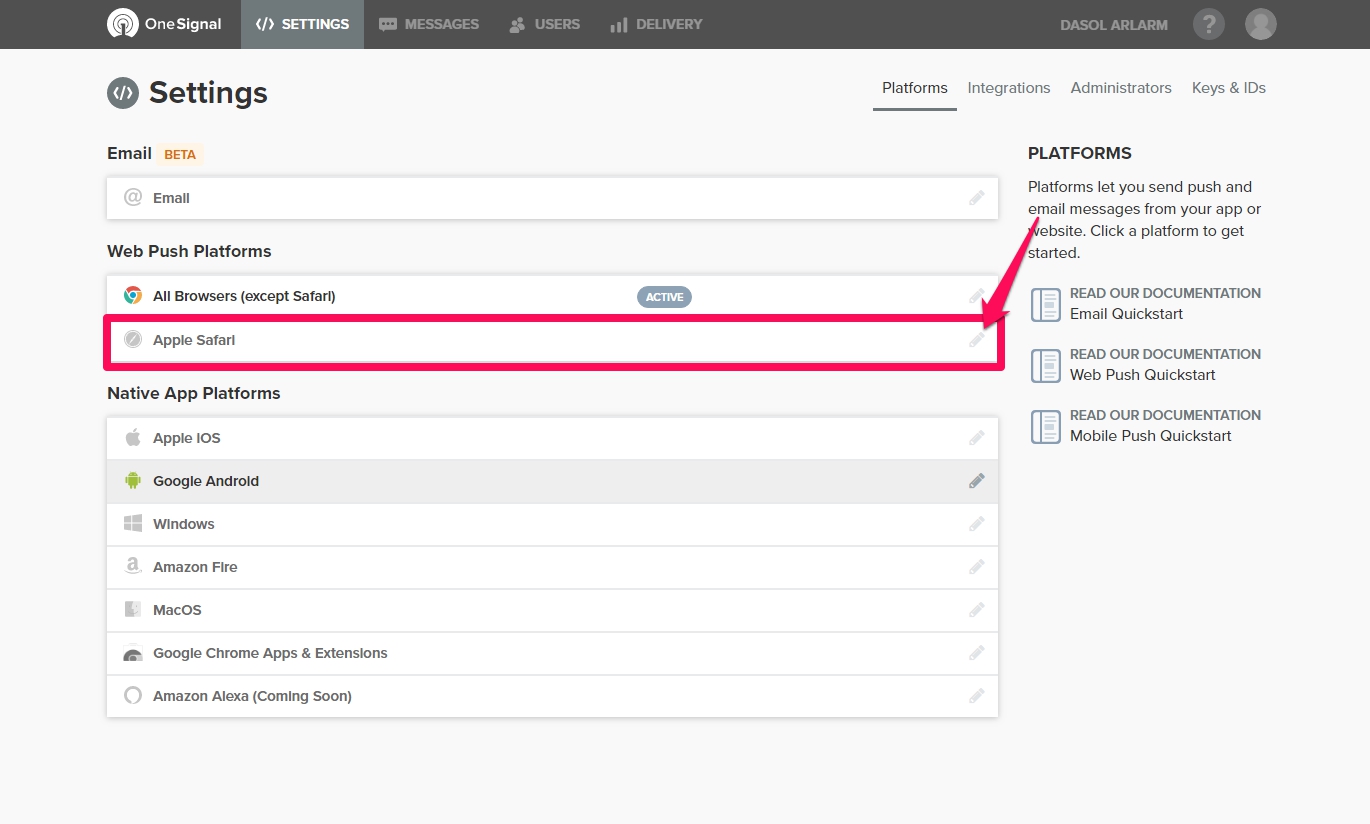Open the Mobile Push Quickstart documentation link
The height and width of the screenshot is (824, 1370).
[1150, 436]
